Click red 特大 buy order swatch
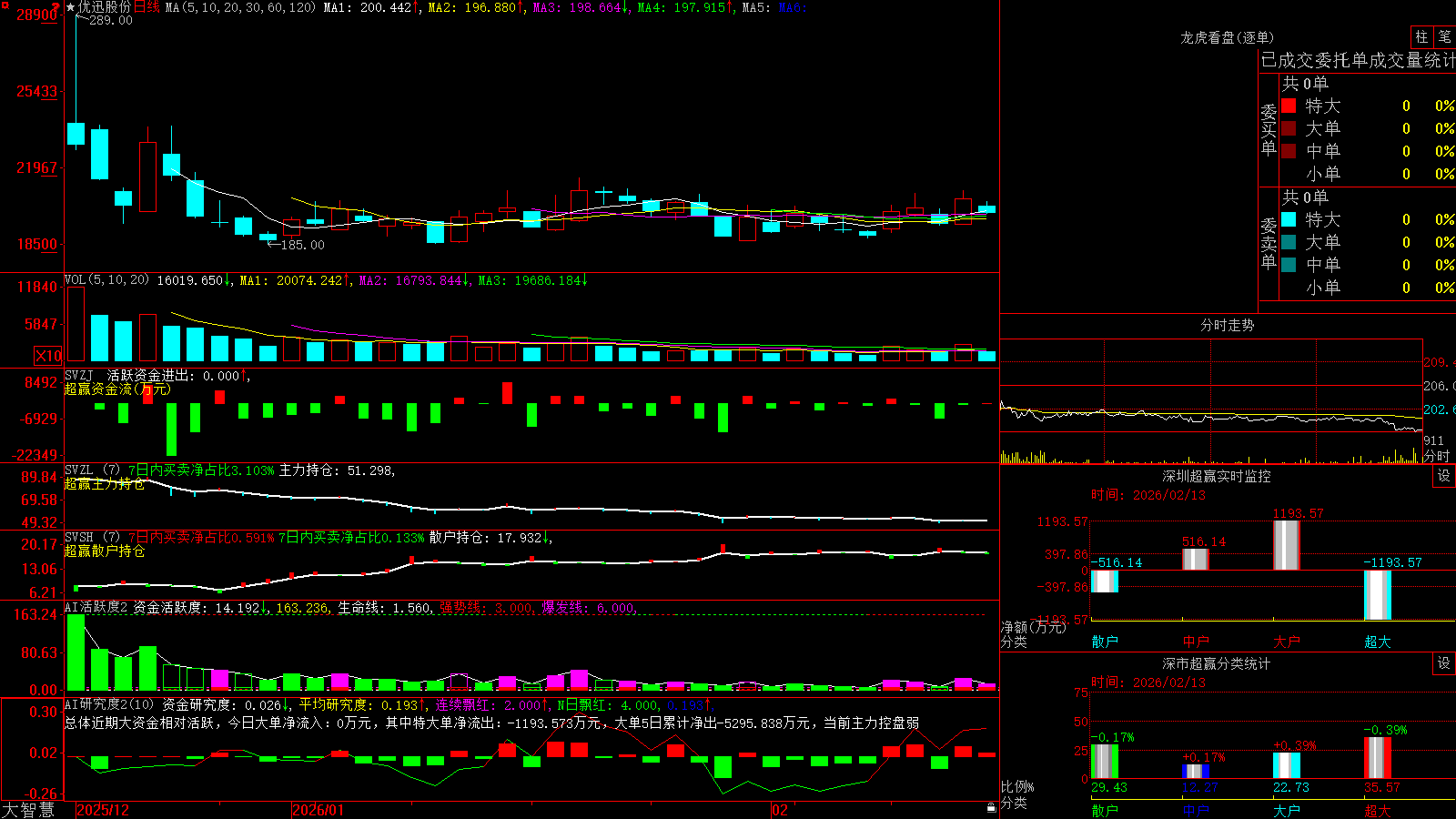Screen dimensions: 1456x819 point(1289,106)
